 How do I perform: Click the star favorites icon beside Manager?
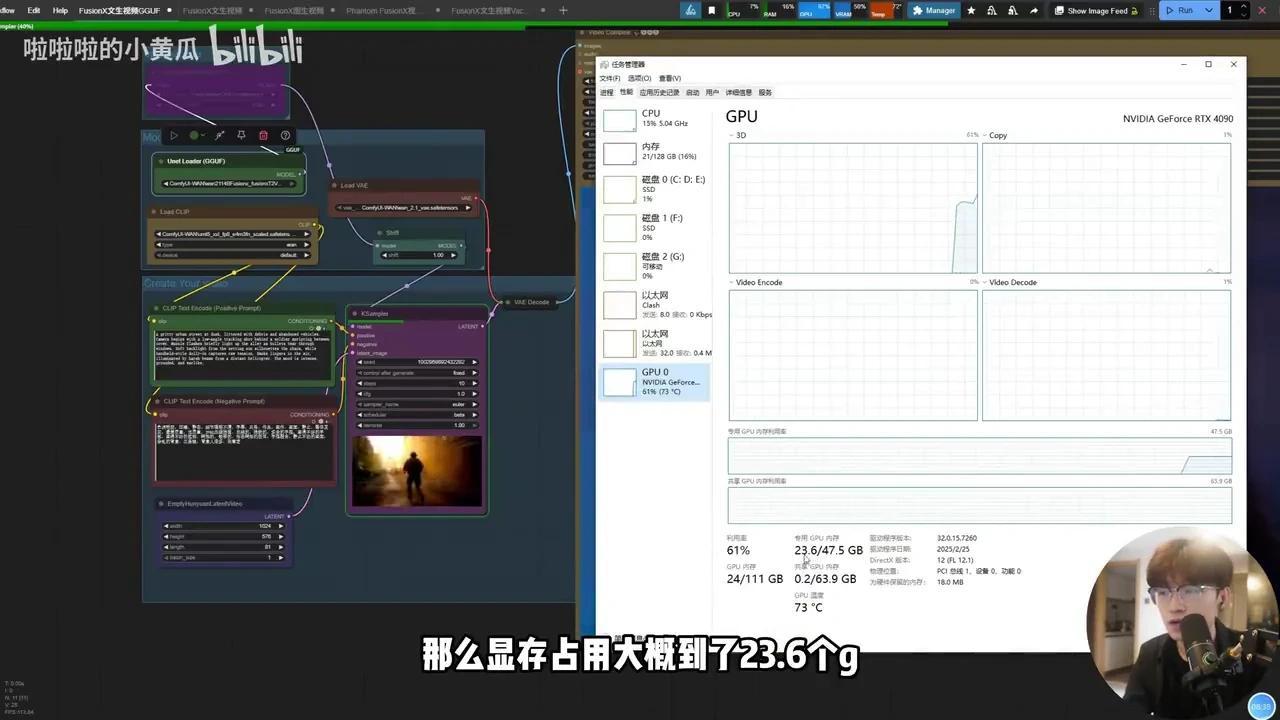tap(970, 10)
